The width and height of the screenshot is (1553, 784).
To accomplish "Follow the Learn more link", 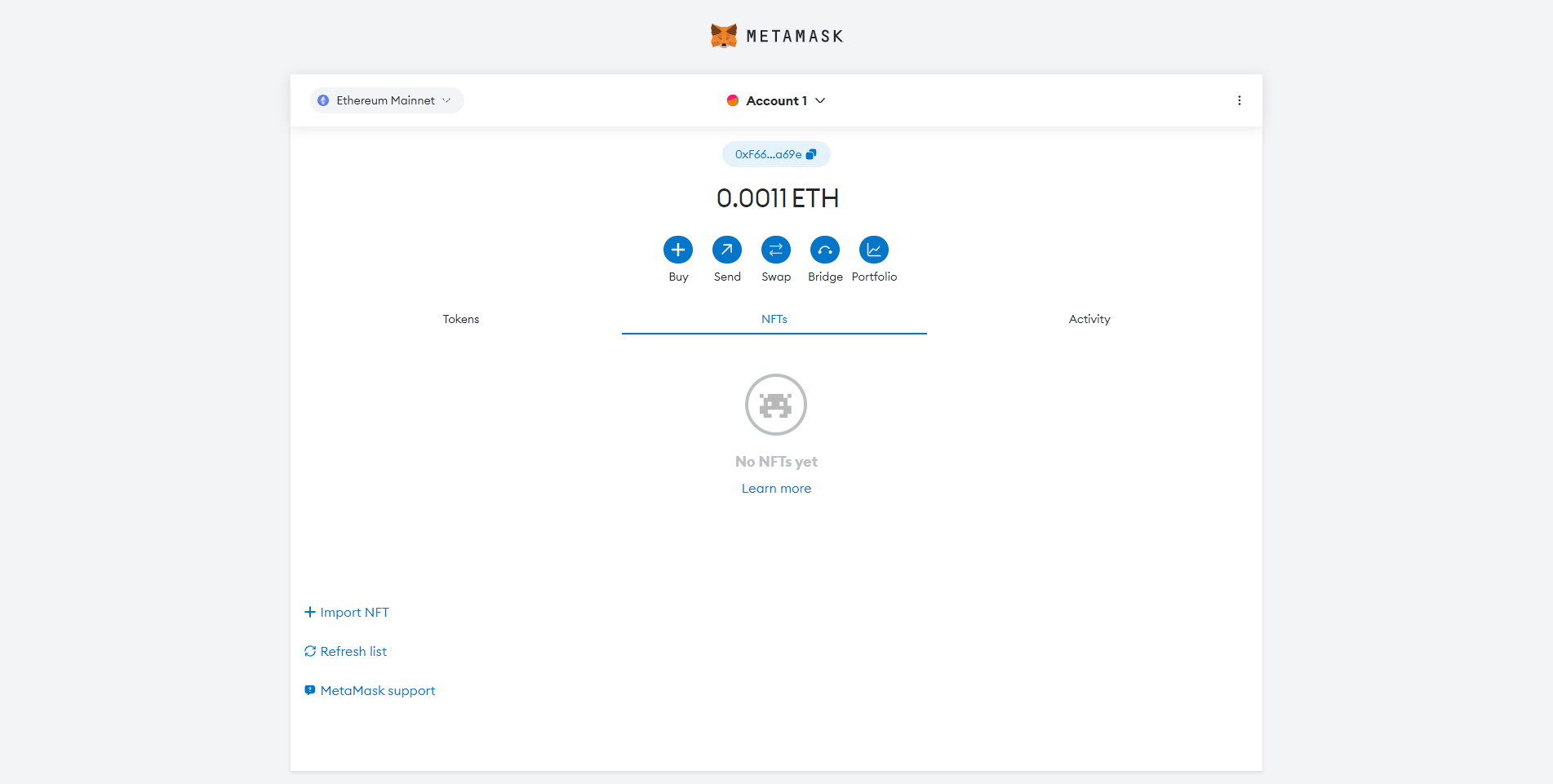I will pos(776,489).
